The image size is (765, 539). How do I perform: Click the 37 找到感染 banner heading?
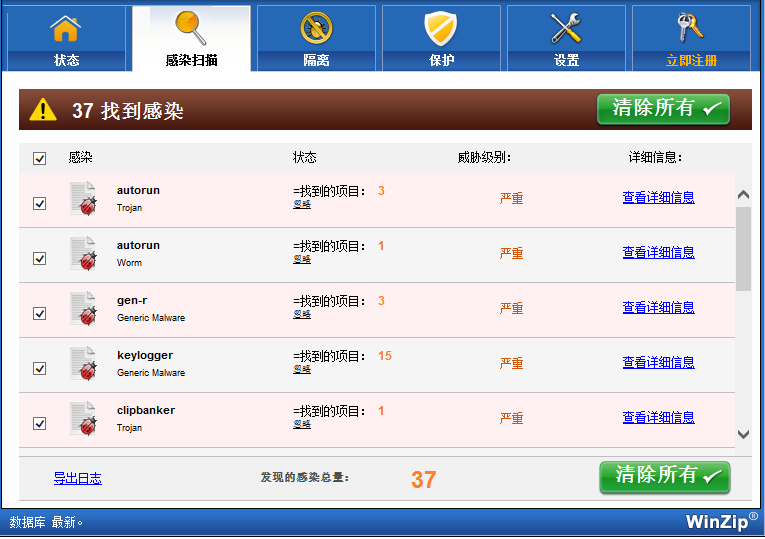128,111
